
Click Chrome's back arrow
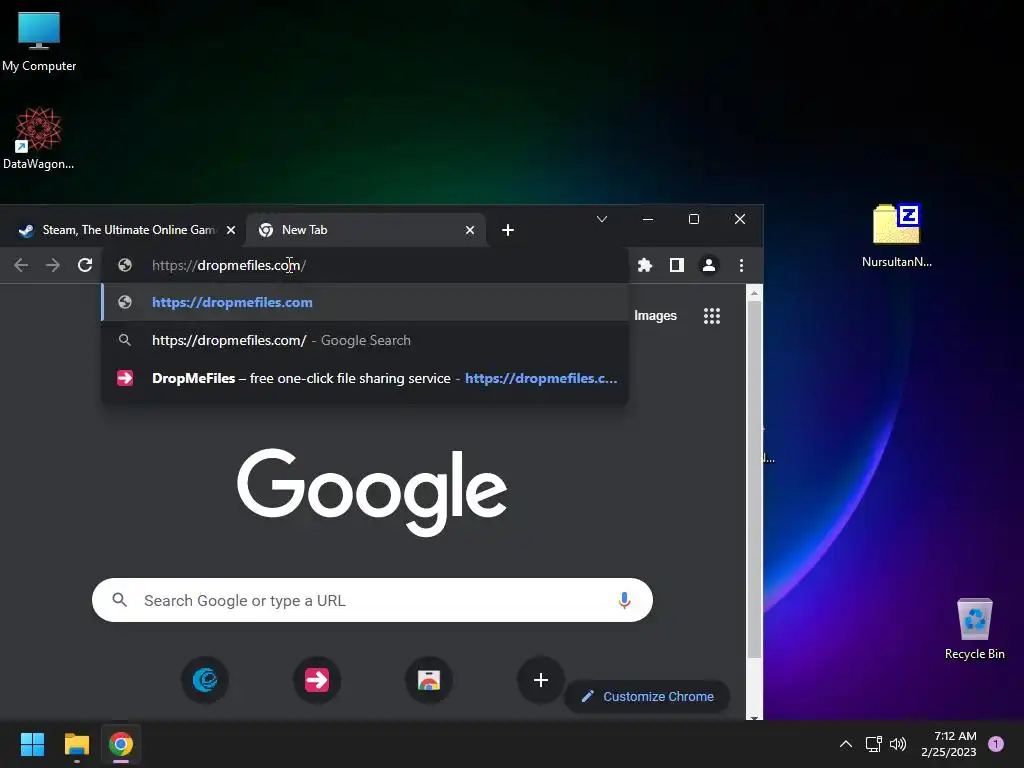click(21, 265)
